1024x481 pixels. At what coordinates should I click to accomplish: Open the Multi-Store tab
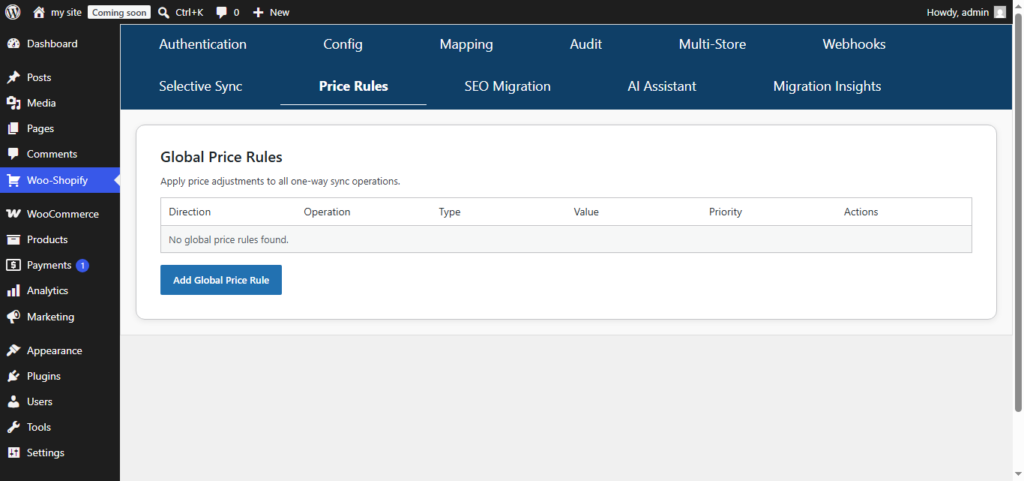tap(712, 44)
